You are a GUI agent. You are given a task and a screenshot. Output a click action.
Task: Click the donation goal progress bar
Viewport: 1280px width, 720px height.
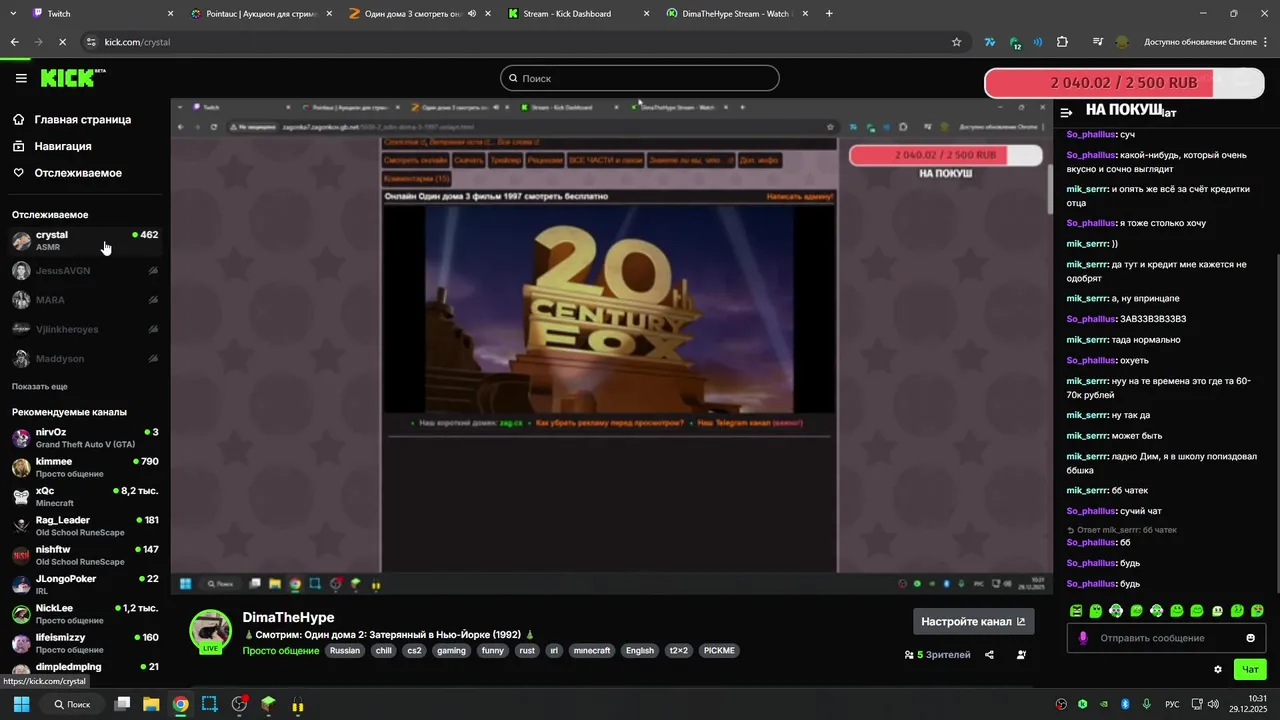[1126, 84]
